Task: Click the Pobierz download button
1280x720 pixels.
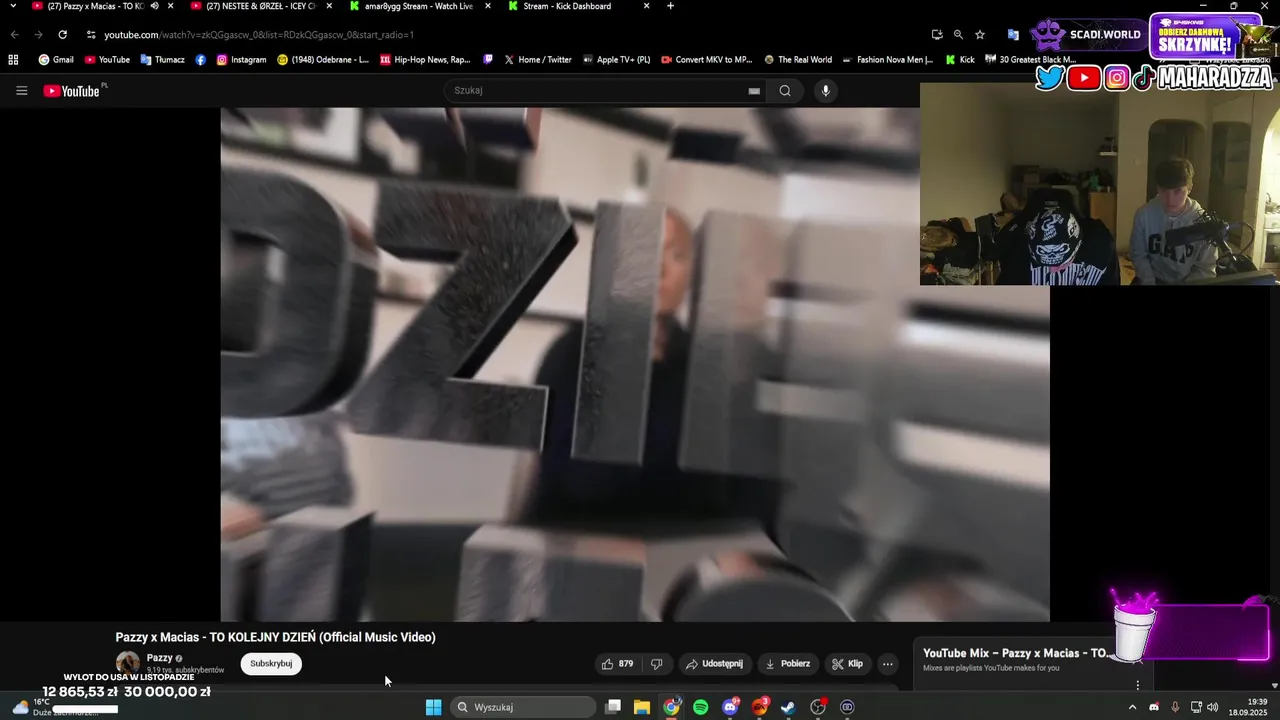Action: pos(787,664)
